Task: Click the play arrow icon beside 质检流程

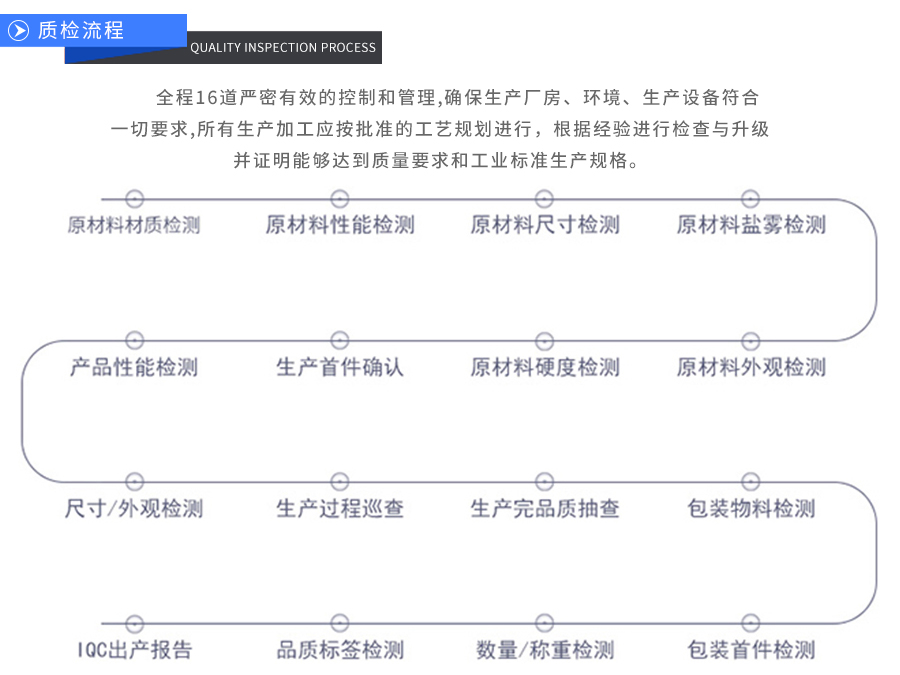Action: point(17,30)
